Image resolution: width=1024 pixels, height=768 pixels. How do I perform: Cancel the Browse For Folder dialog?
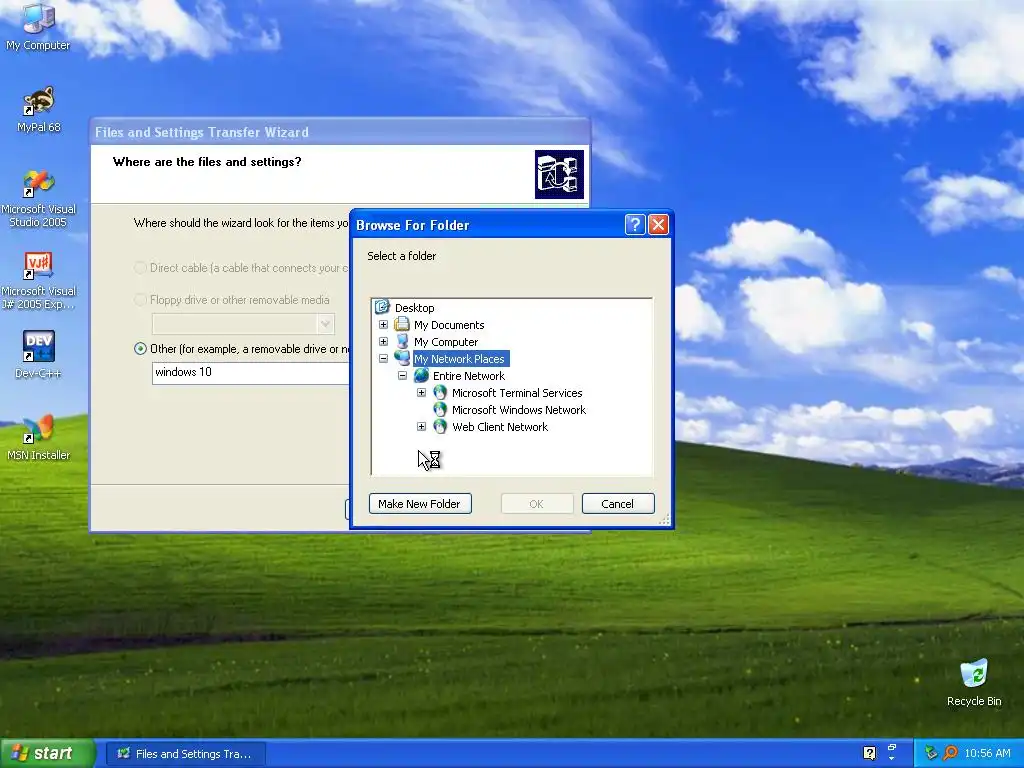[x=618, y=504]
